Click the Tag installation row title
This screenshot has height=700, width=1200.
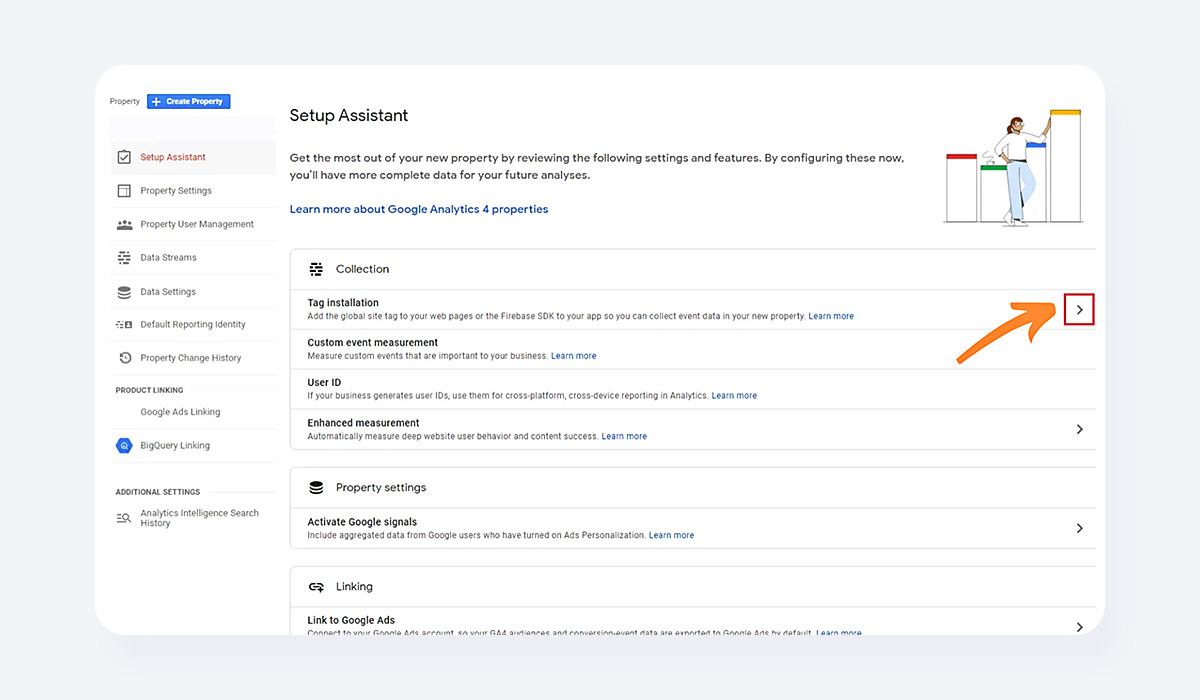click(x=343, y=303)
